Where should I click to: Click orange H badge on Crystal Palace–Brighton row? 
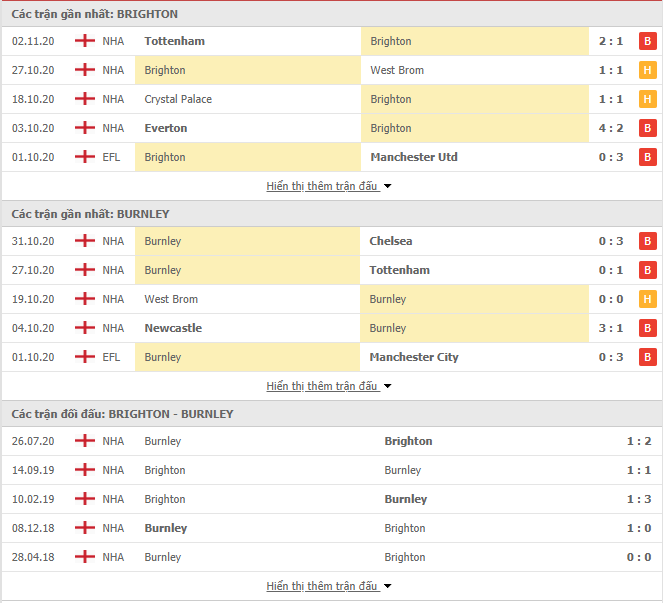coord(647,99)
